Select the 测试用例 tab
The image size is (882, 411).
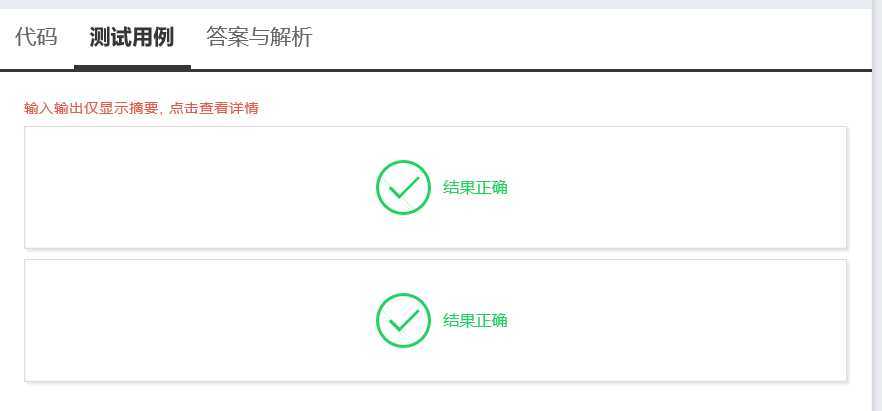pos(132,37)
